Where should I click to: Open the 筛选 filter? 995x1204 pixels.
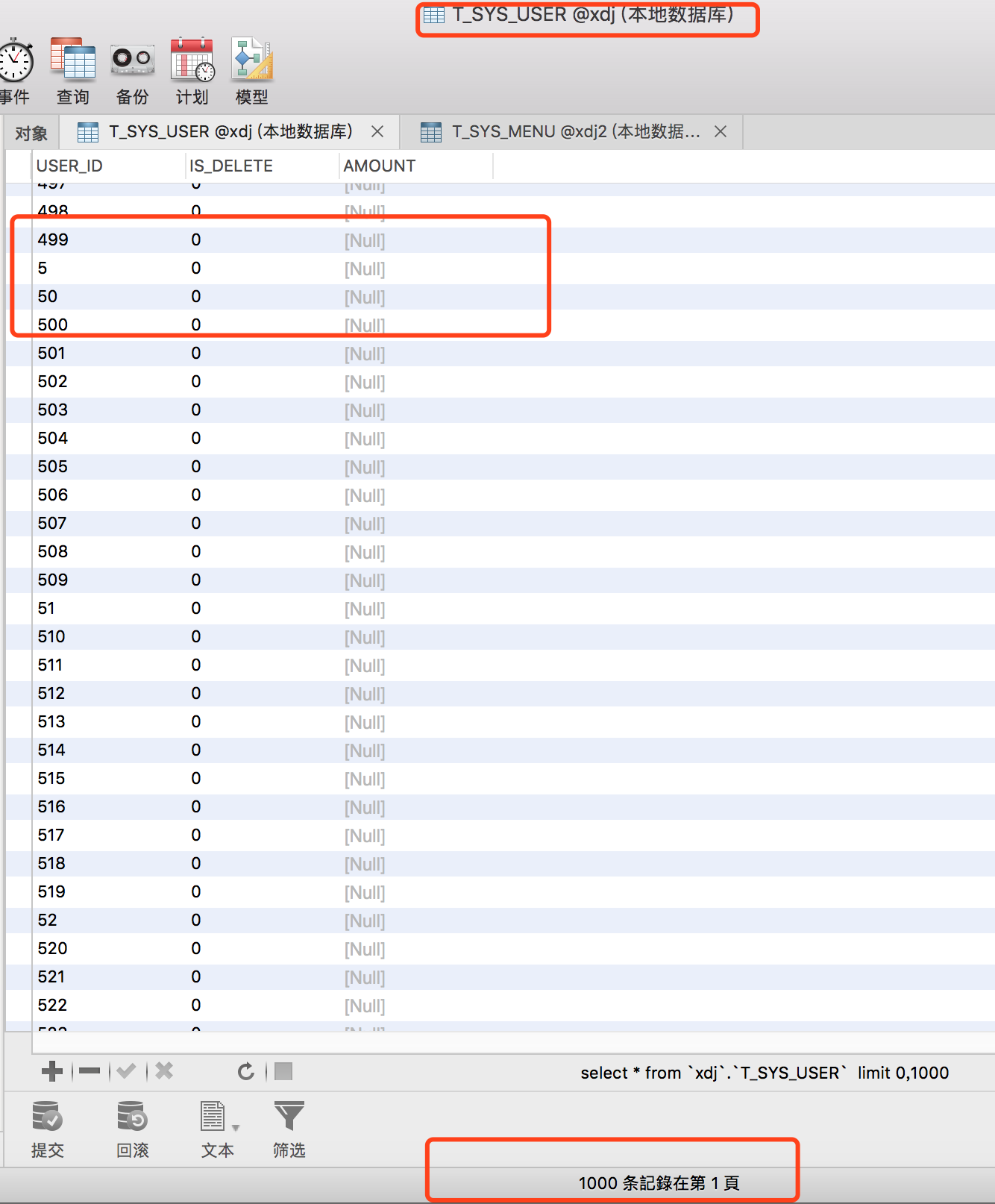[289, 1129]
